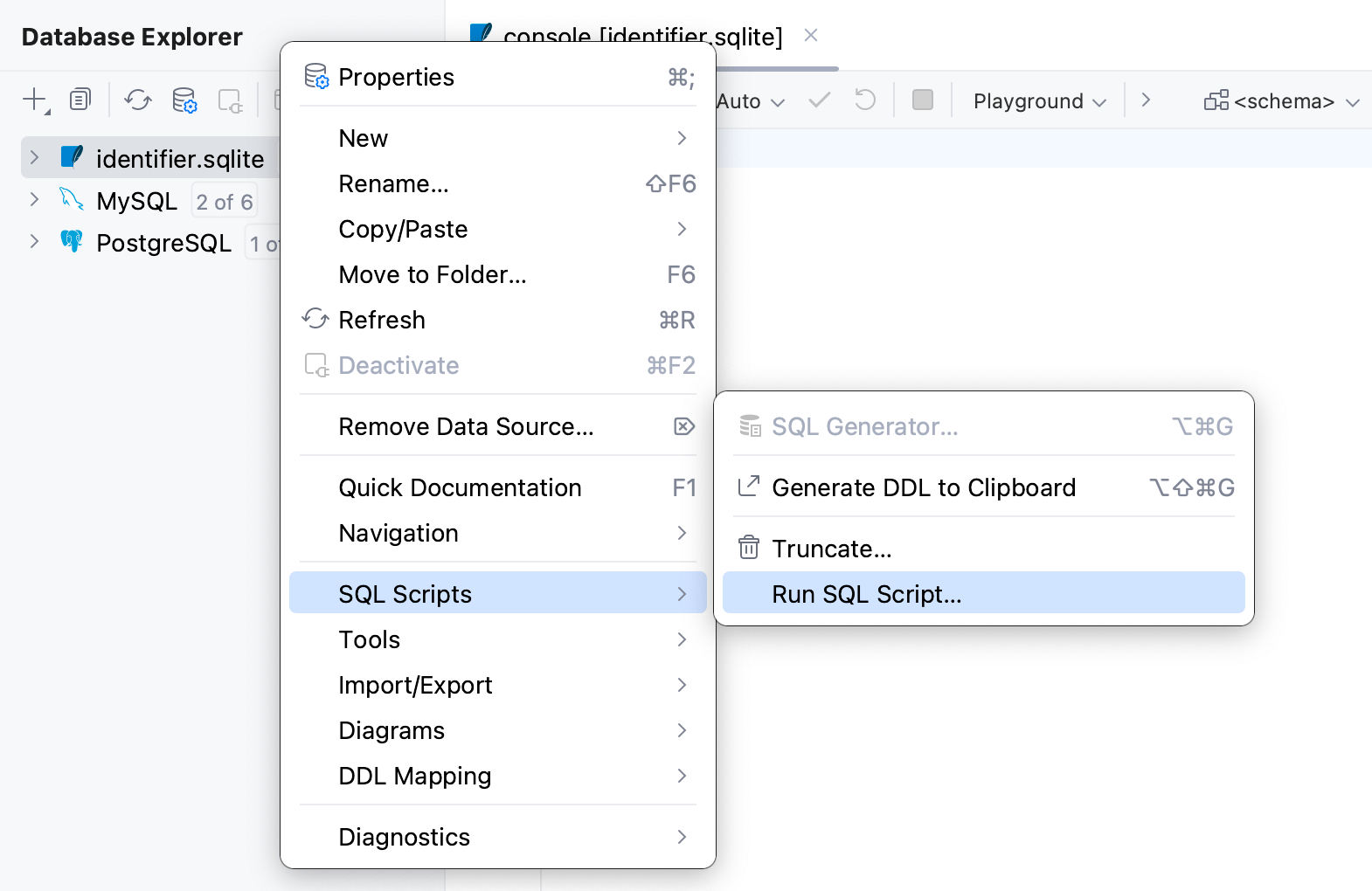
Task: Open data source properties toolbar icon
Action: (x=184, y=100)
